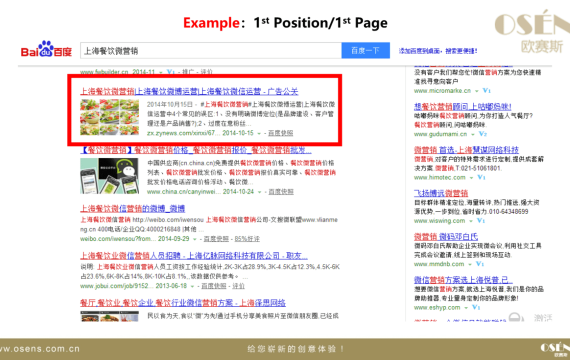Open the 添加百度到桌面 link
Image resolution: width=570 pixels, height=360 pixels.
click(x=438, y=51)
